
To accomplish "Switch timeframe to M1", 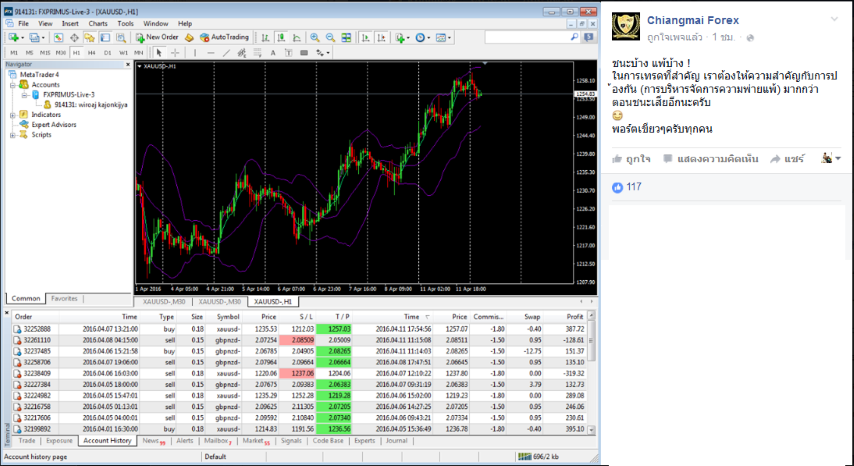I will point(14,53).
